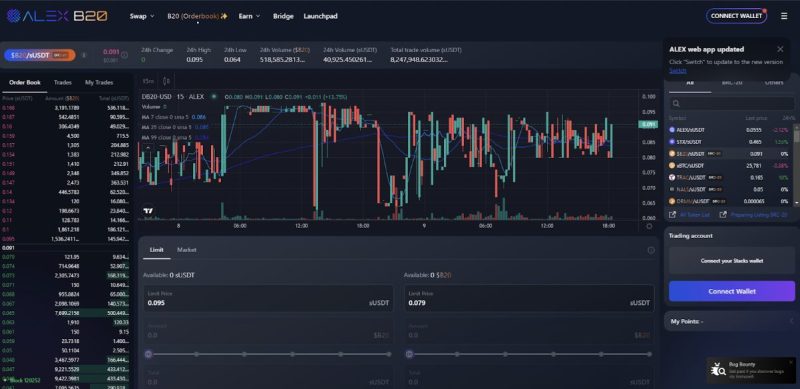The width and height of the screenshot is (800, 389).
Task: Click the buy Limit Price input field
Action: click(268, 299)
